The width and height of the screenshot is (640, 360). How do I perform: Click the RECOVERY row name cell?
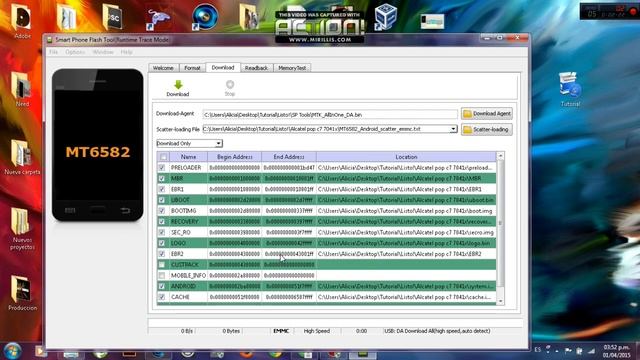pos(188,222)
